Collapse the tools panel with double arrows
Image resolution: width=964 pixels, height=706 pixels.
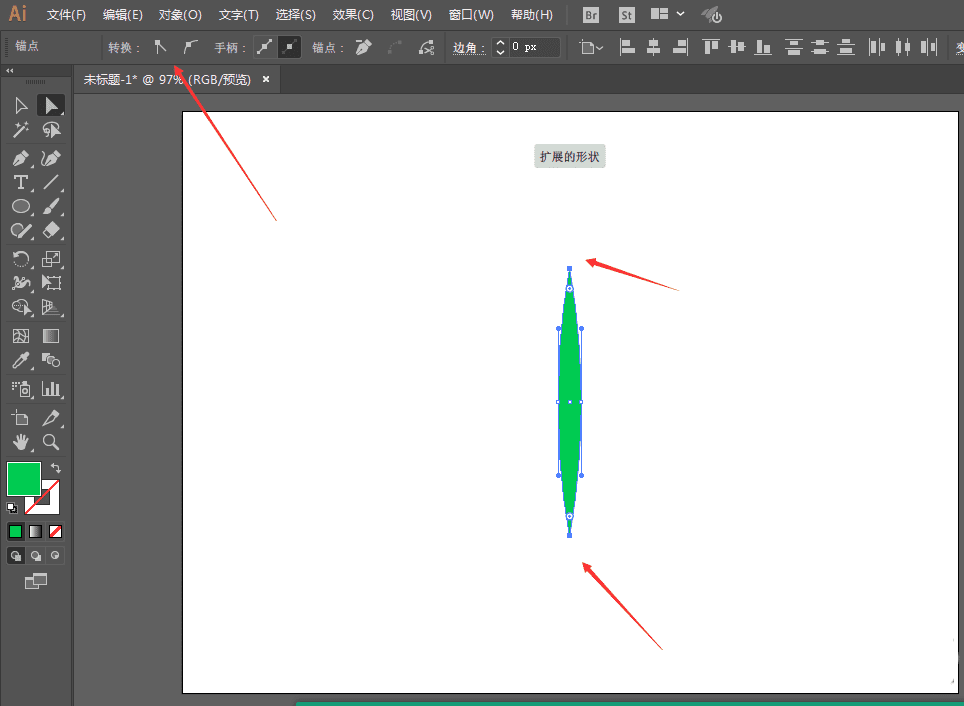[10, 71]
